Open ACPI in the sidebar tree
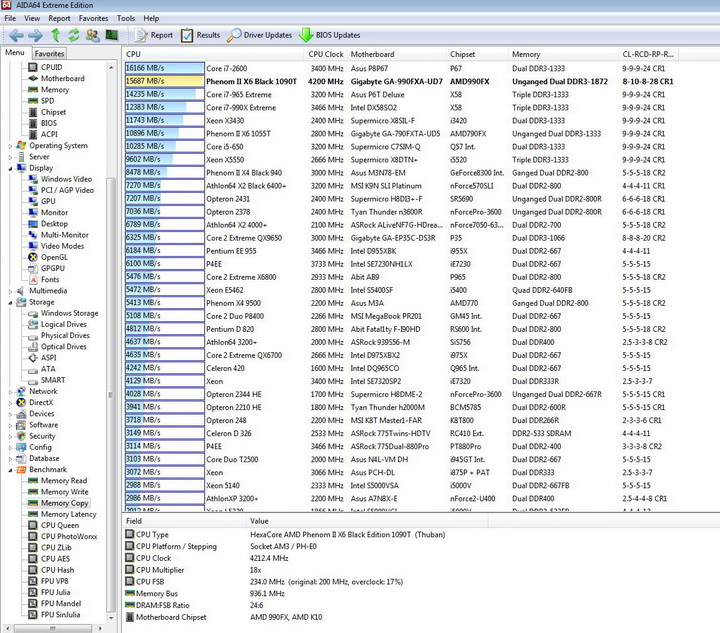Screen dimensions: 720x633 point(49,134)
